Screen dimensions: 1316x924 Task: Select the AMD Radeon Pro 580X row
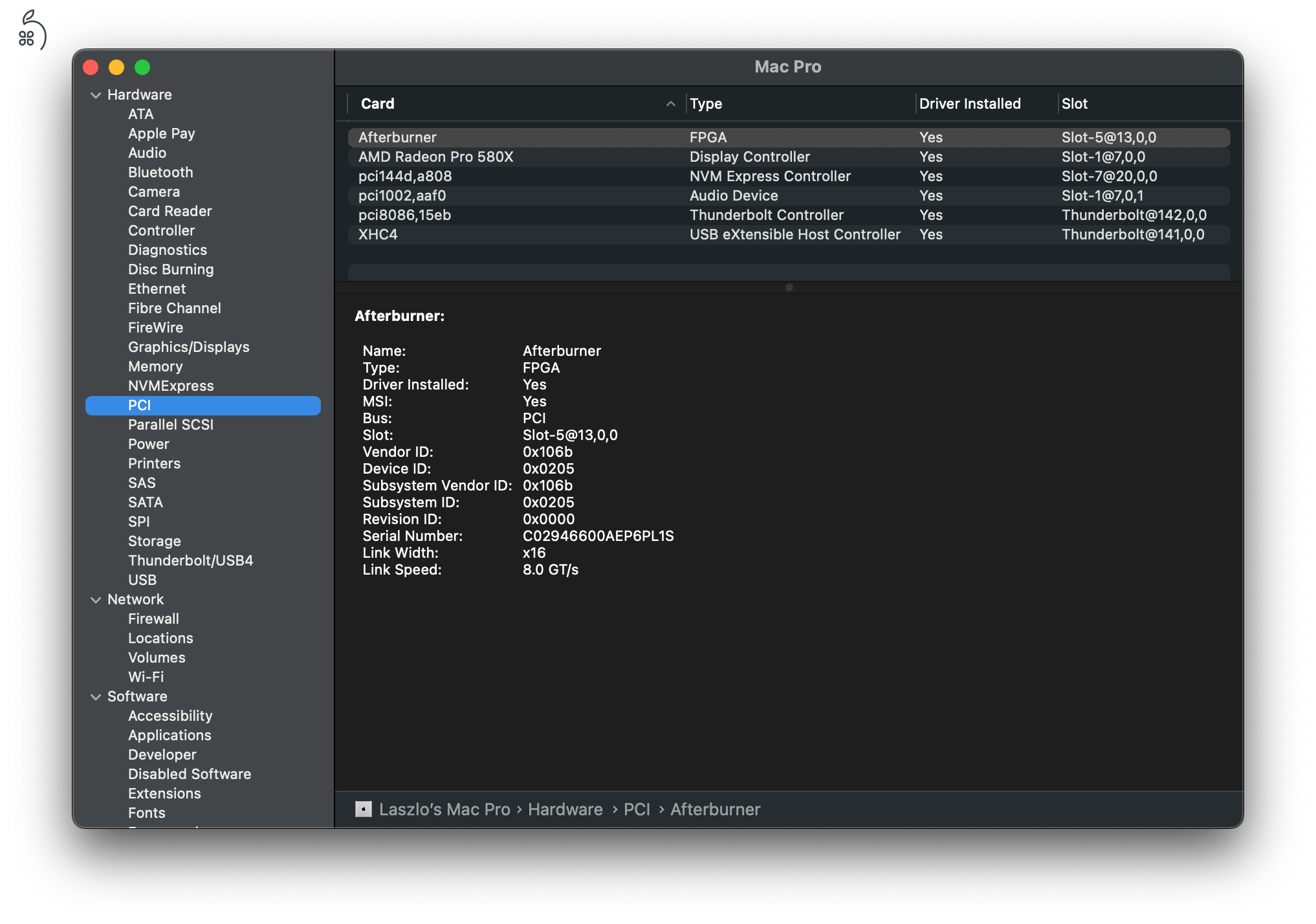coord(789,157)
